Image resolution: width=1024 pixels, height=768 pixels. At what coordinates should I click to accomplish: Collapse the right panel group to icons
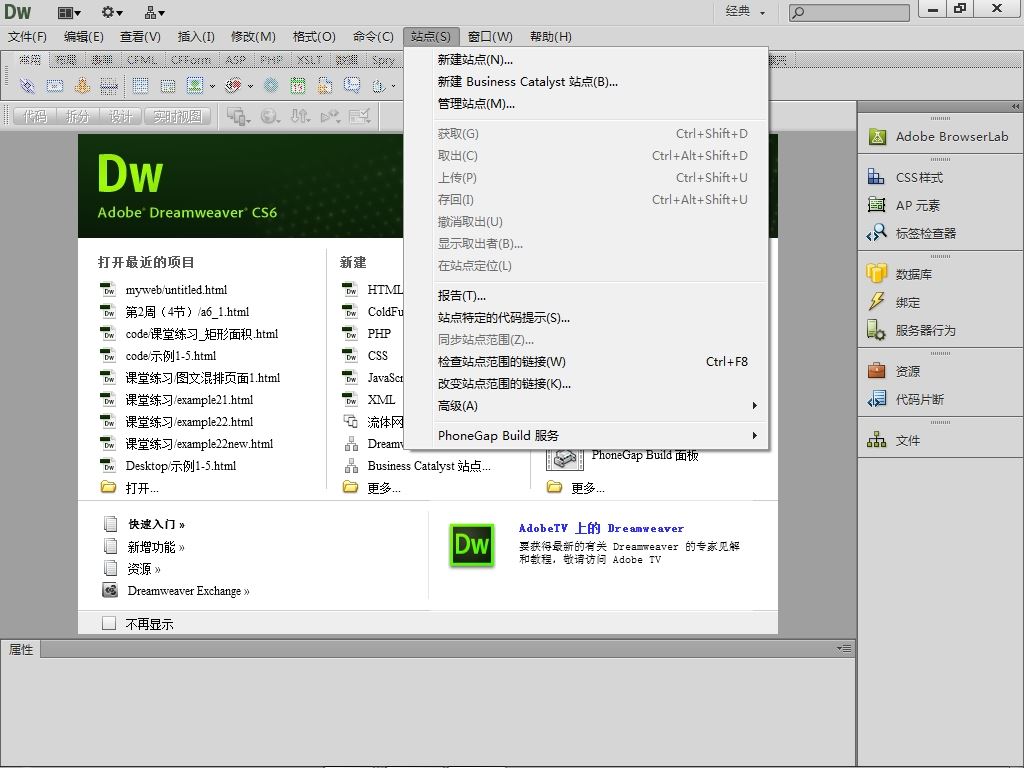1016,106
